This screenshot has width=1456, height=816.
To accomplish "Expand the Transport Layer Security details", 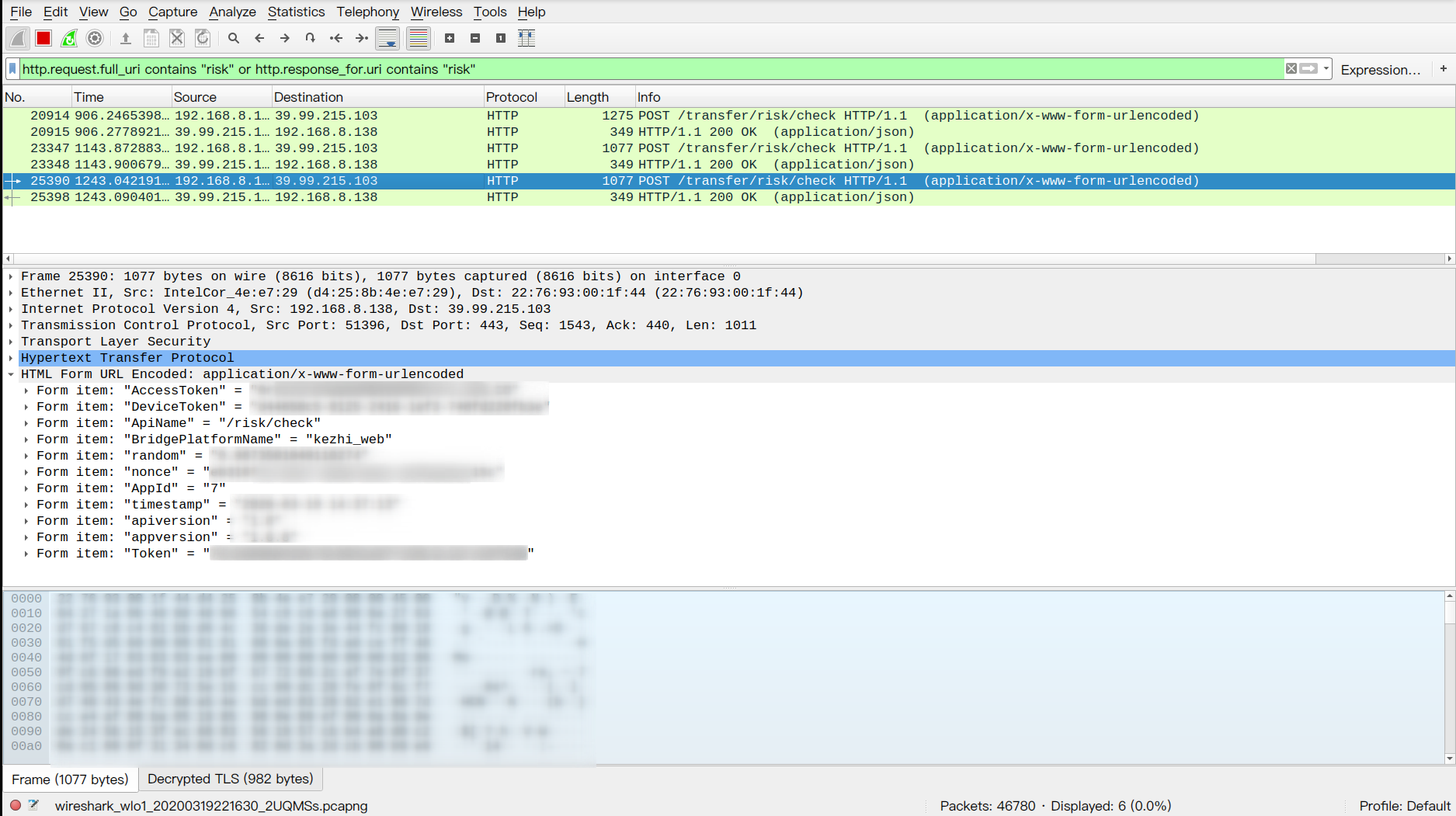I will tap(10, 341).
